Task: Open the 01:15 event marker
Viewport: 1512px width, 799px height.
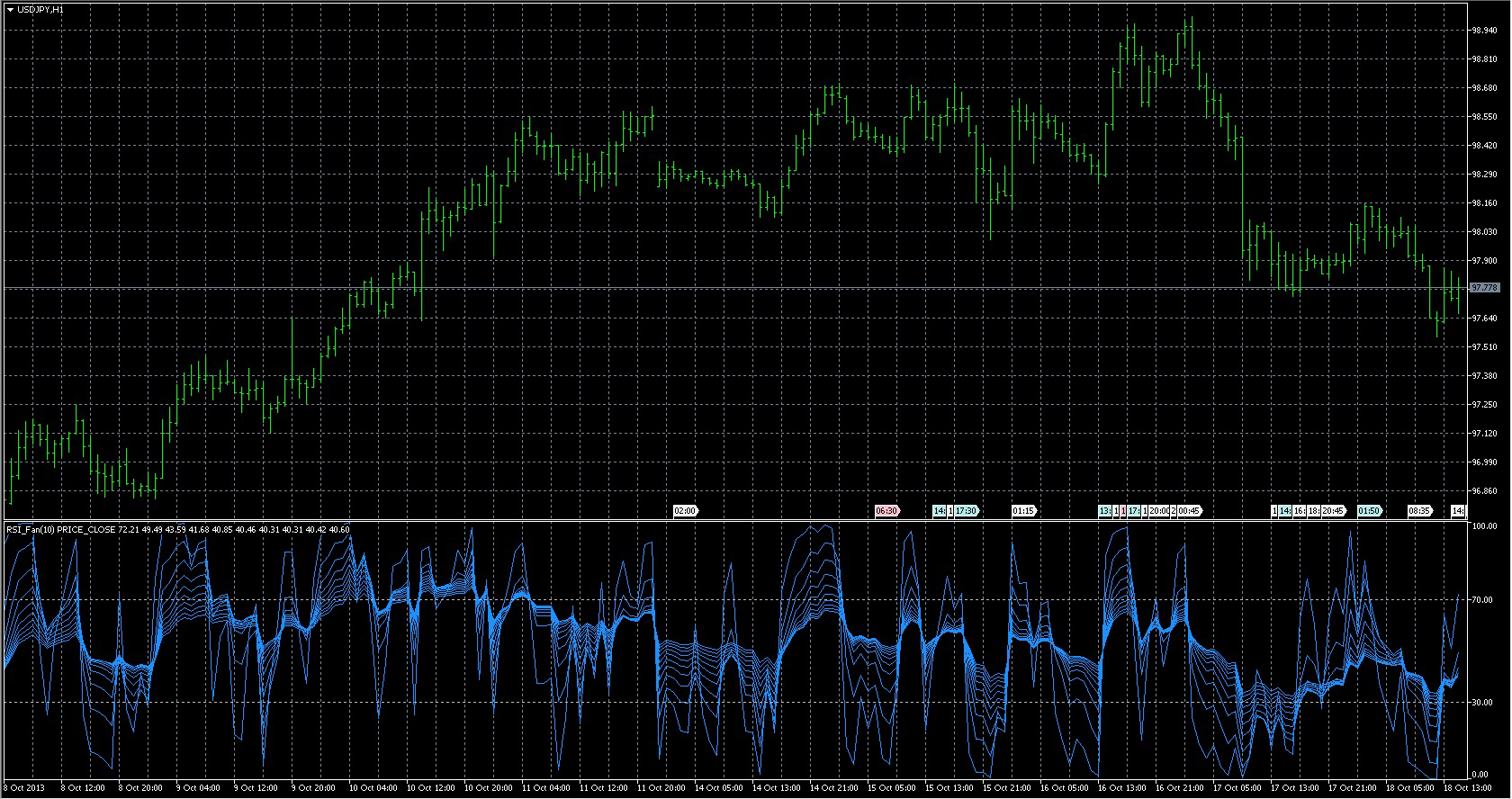Action: 1023,511
